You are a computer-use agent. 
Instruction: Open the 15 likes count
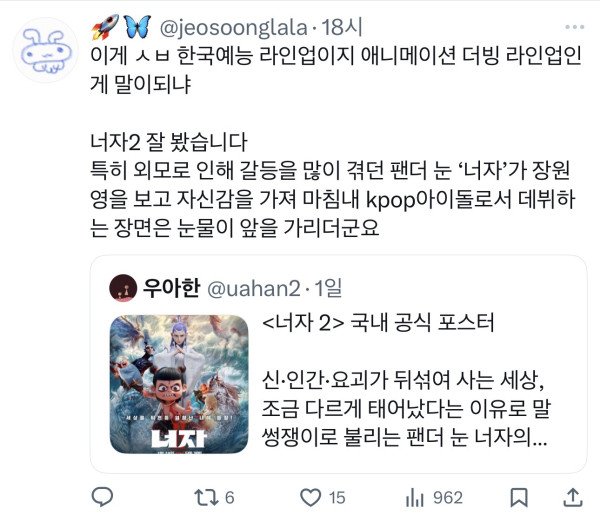coord(337,498)
